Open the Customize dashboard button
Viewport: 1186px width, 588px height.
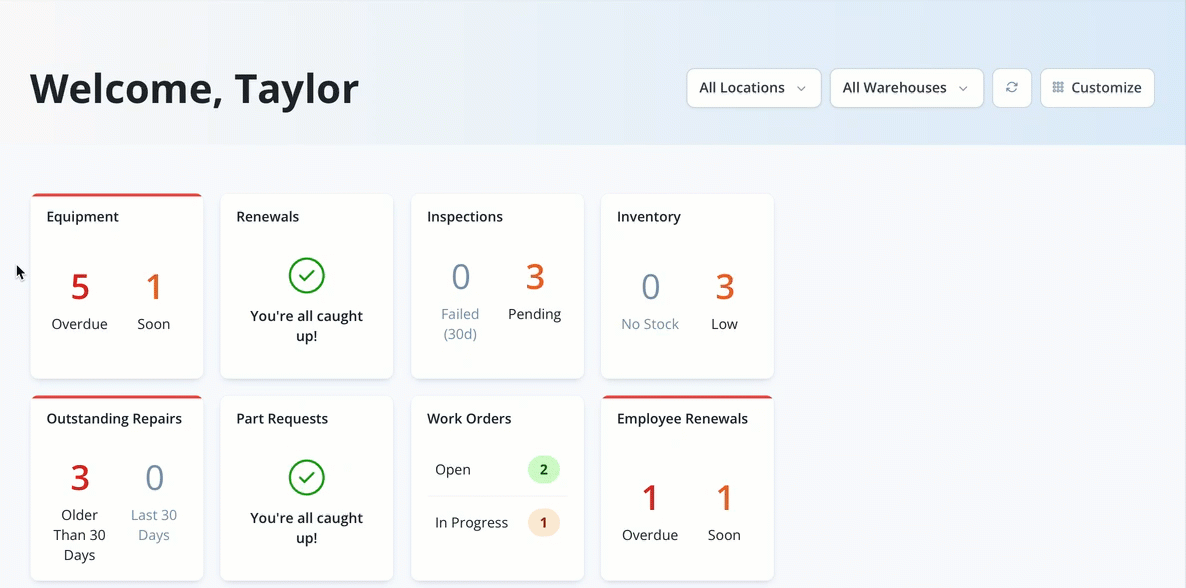pyautogui.click(x=1097, y=88)
